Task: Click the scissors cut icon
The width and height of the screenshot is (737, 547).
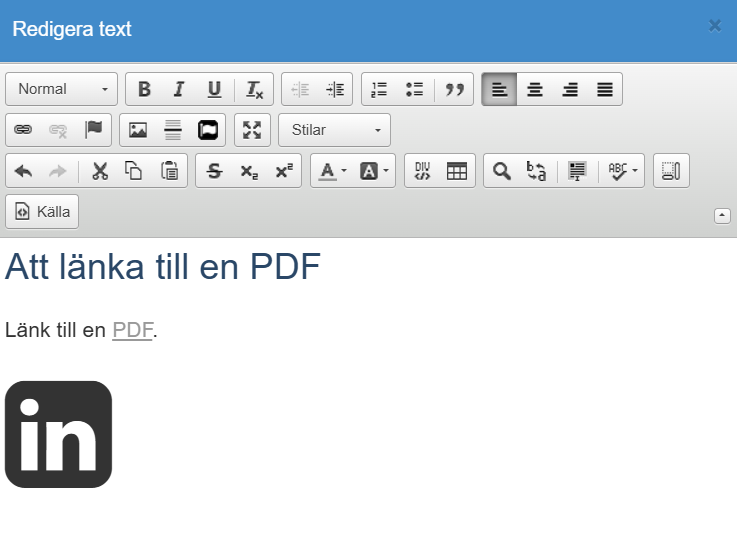Action: 100,171
